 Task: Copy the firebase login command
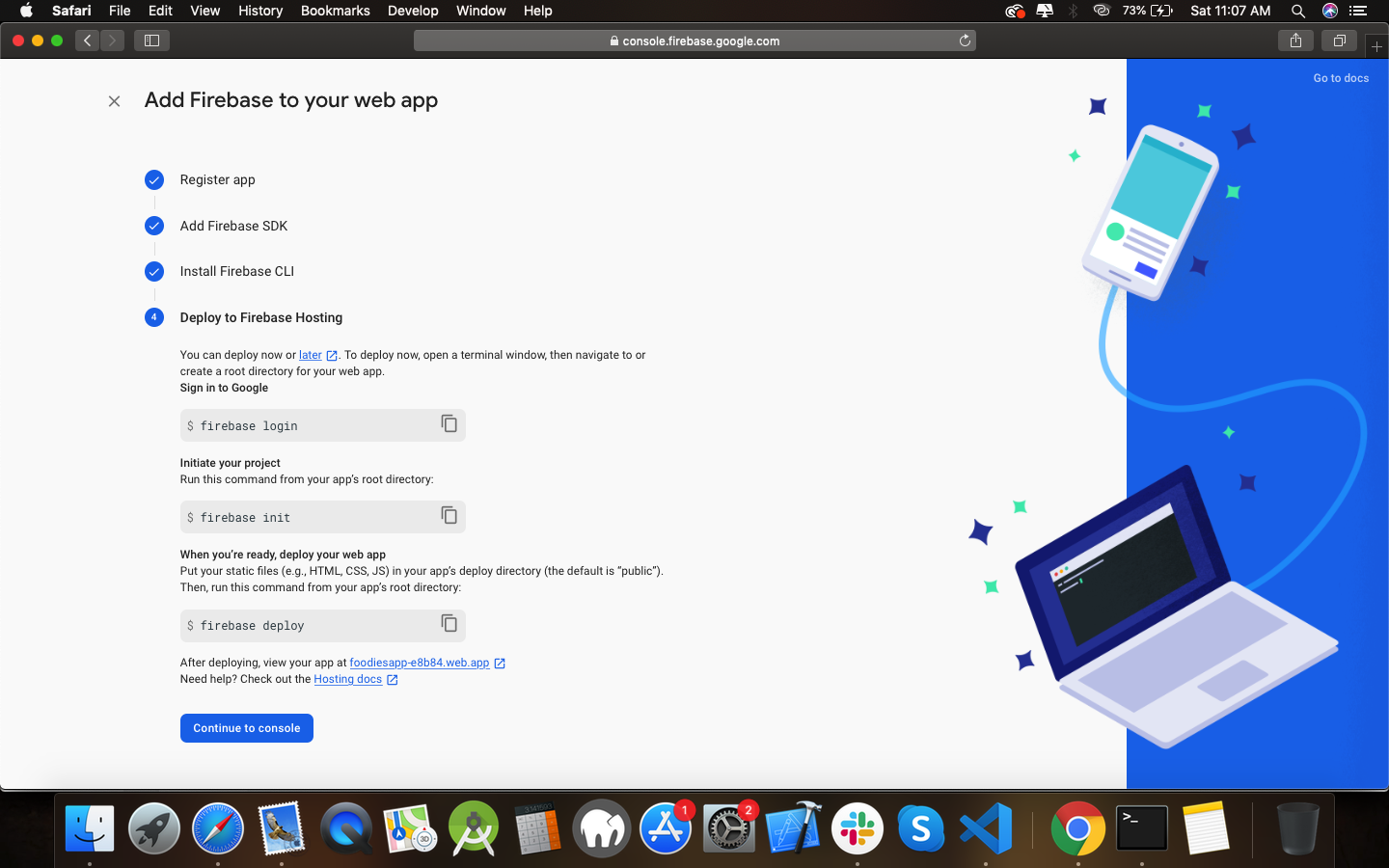point(449,424)
